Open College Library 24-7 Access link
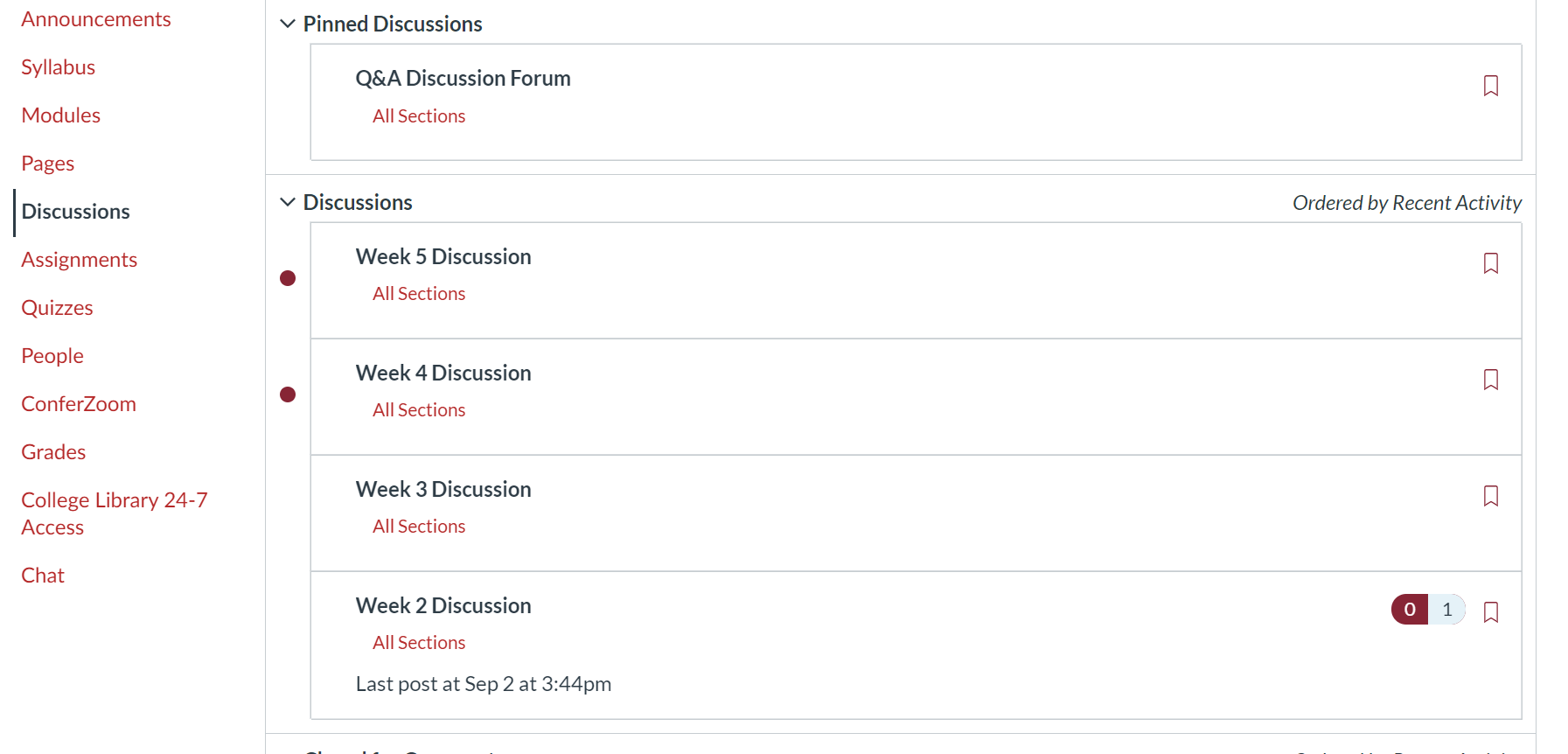Screen dimensions: 1568x754 click(115, 513)
